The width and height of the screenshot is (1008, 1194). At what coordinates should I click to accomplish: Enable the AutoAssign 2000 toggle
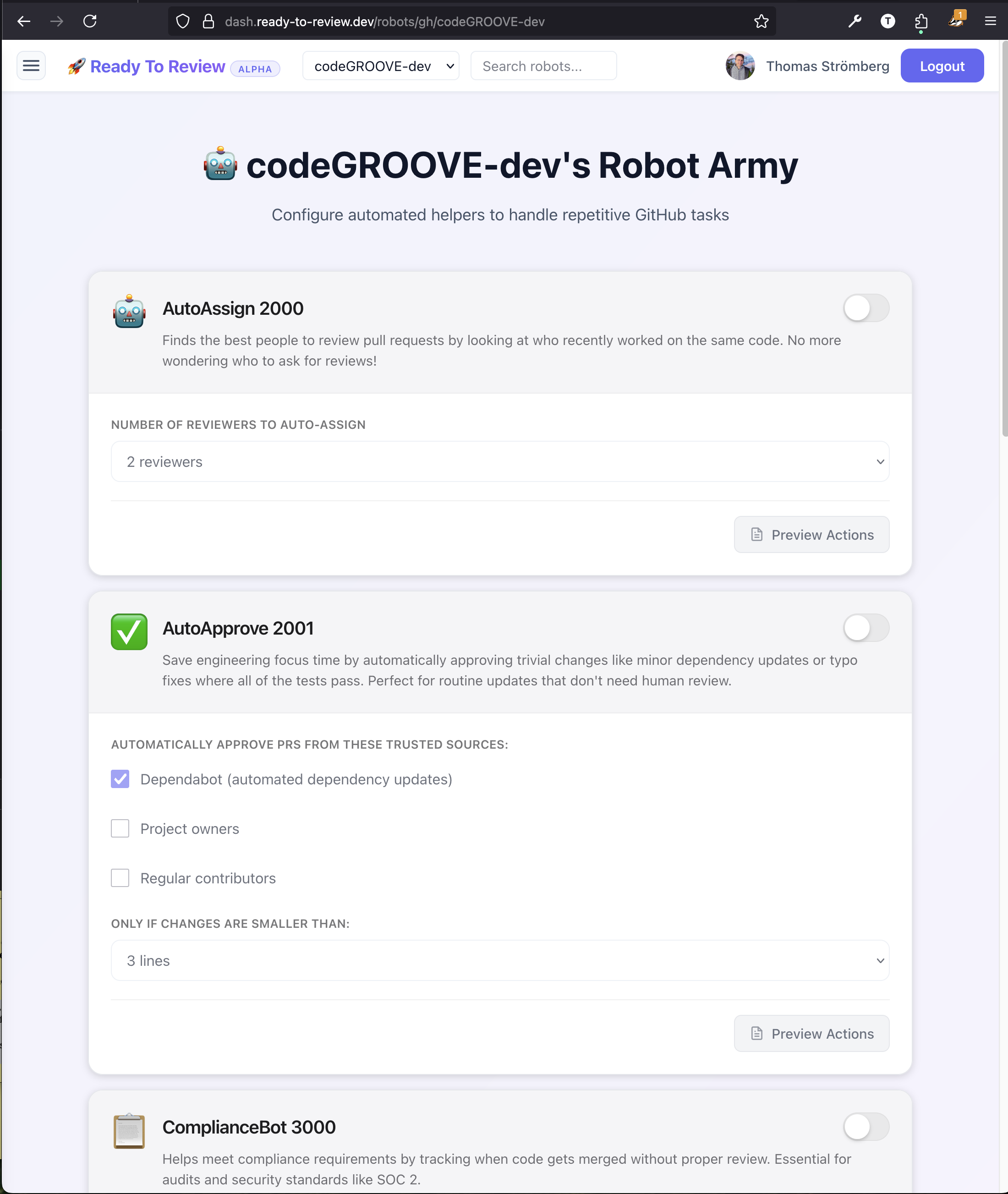[x=866, y=308]
